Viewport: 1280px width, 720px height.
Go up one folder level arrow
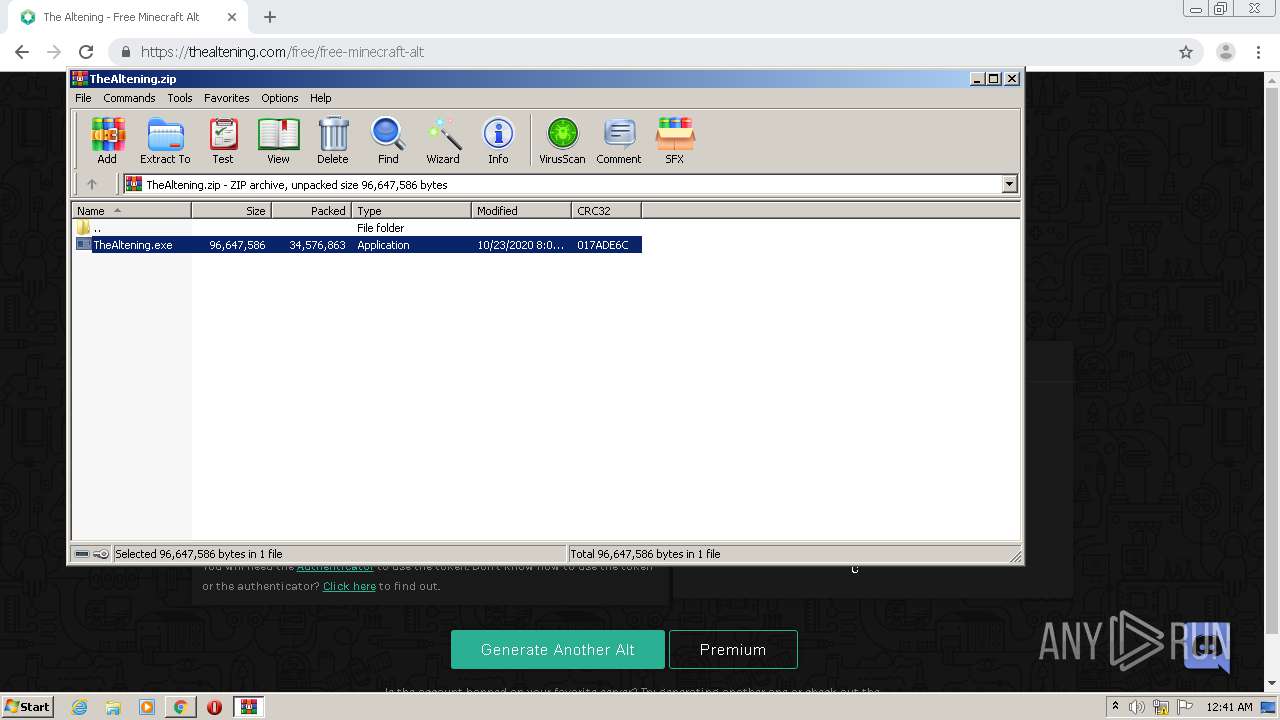(x=92, y=184)
